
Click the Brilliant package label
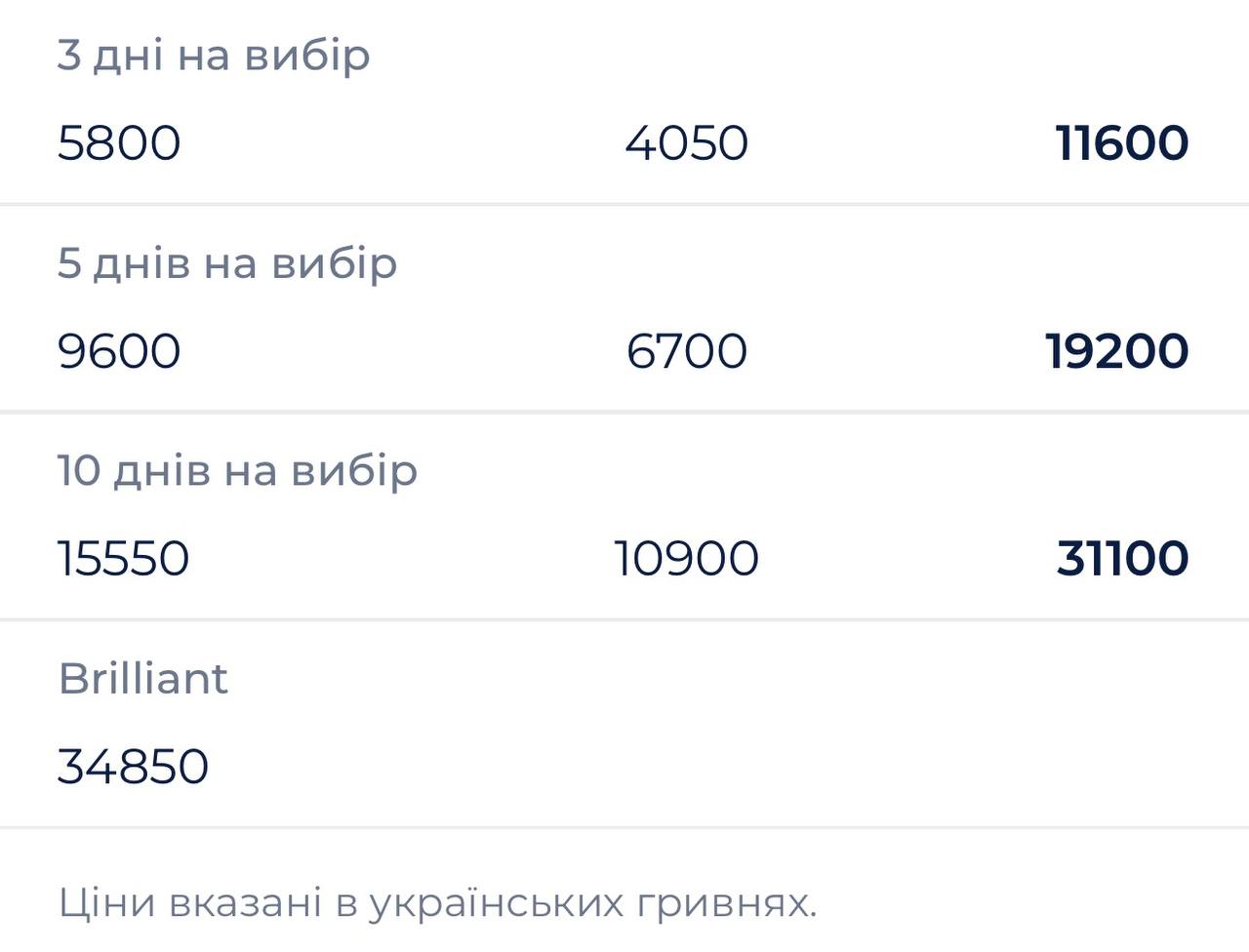(142, 679)
